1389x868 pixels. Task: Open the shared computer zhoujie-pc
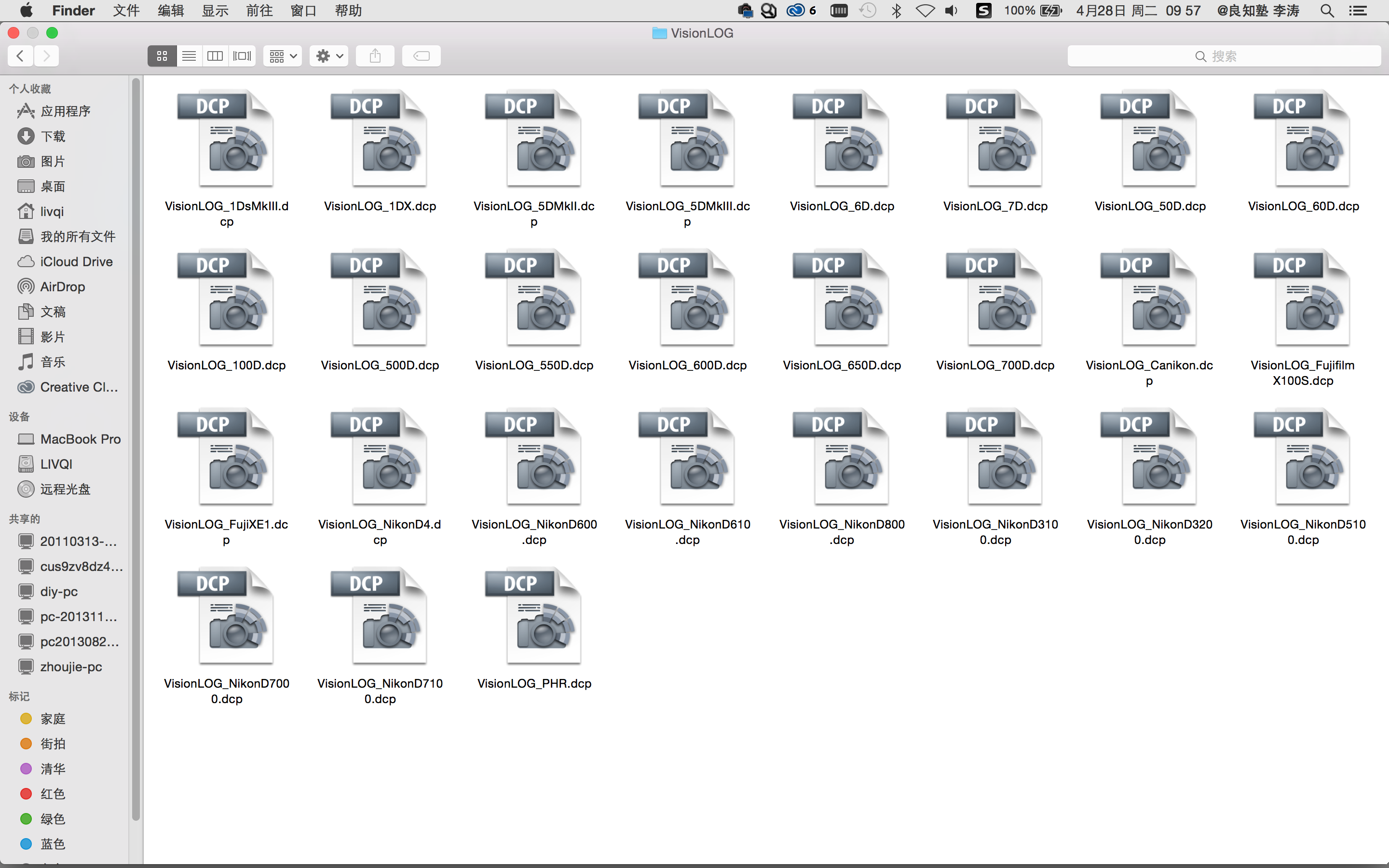(x=70, y=666)
